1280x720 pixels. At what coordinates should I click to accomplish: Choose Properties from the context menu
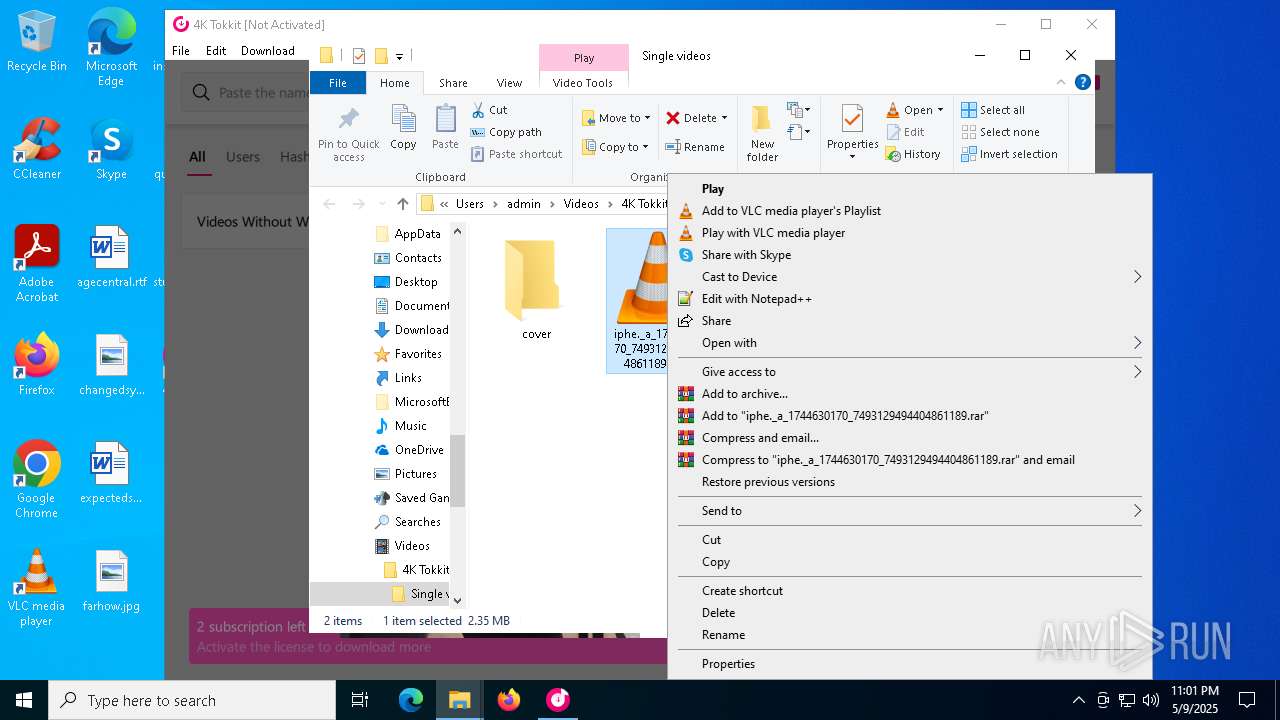(x=909, y=664)
